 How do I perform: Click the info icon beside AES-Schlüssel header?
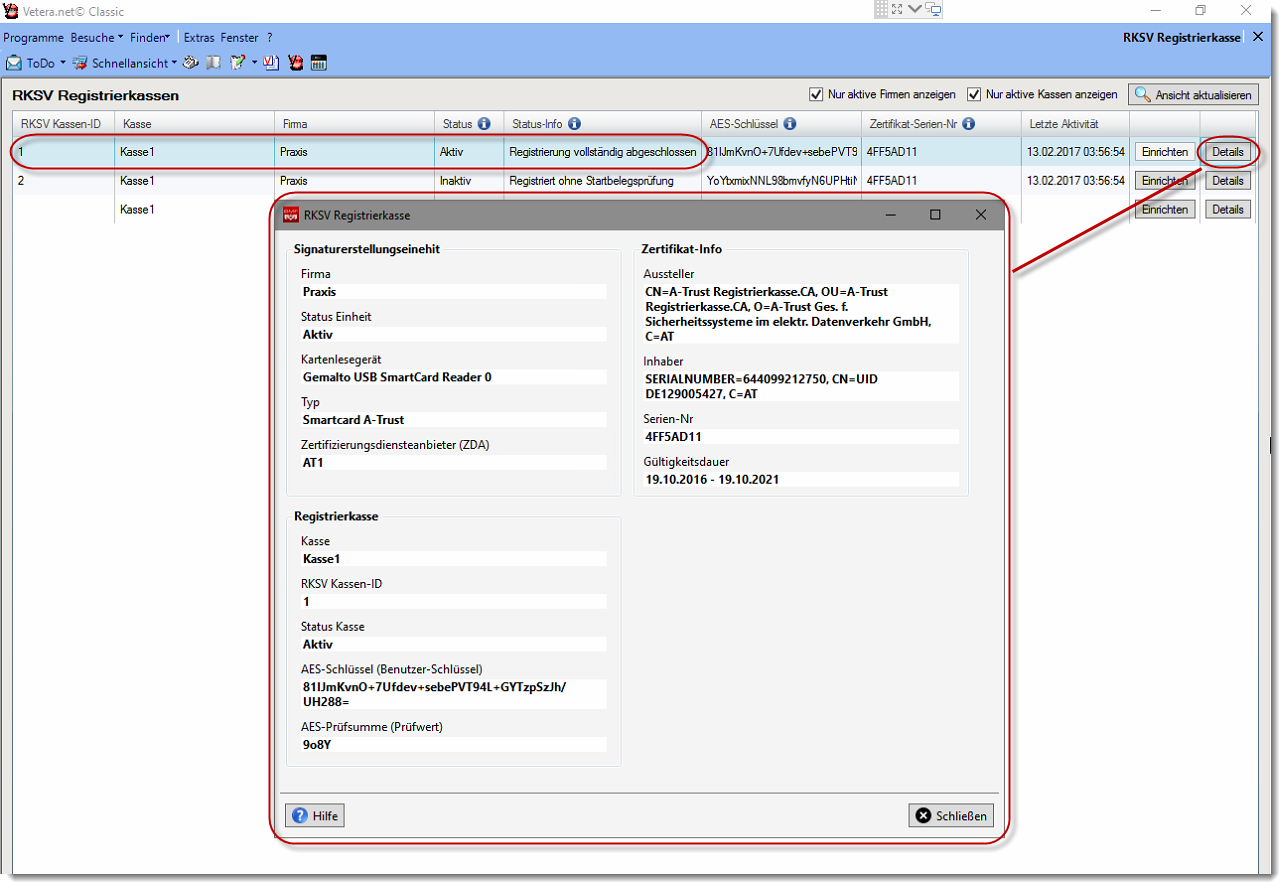789,124
